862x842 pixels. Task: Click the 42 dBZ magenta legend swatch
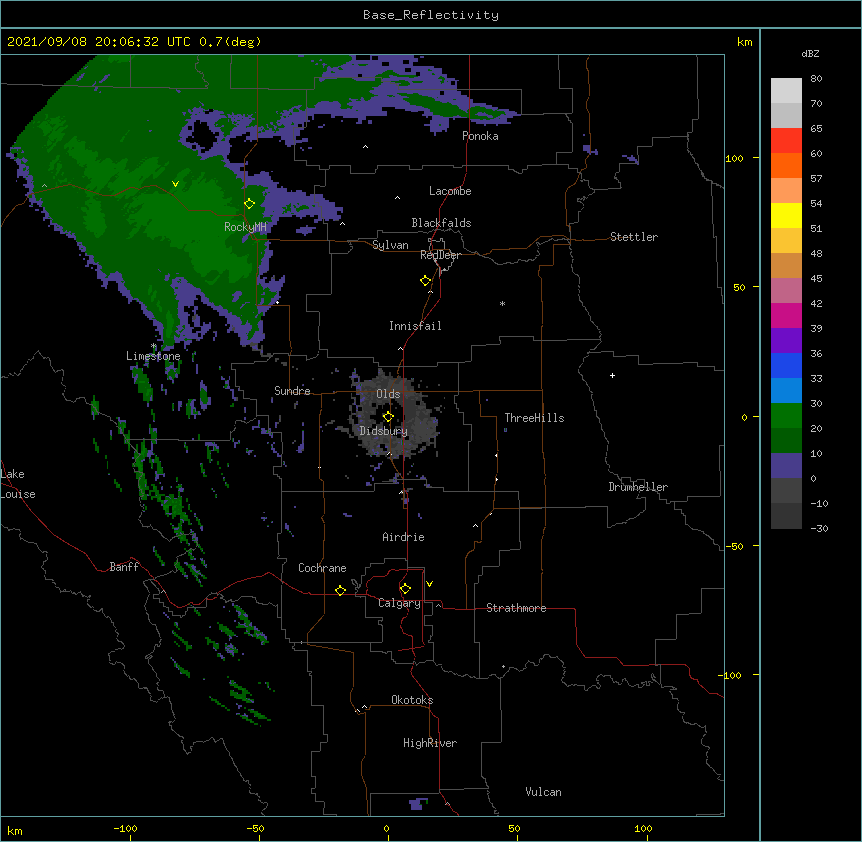(x=786, y=315)
